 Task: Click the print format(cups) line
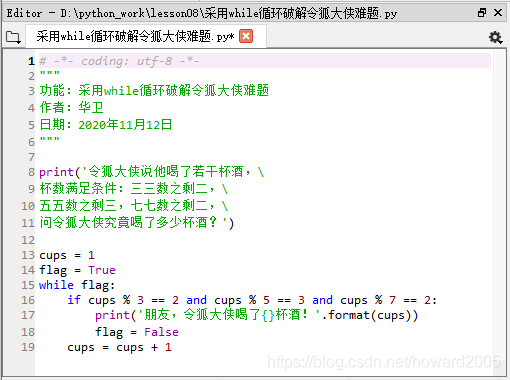pyautogui.click(x=257, y=315)
